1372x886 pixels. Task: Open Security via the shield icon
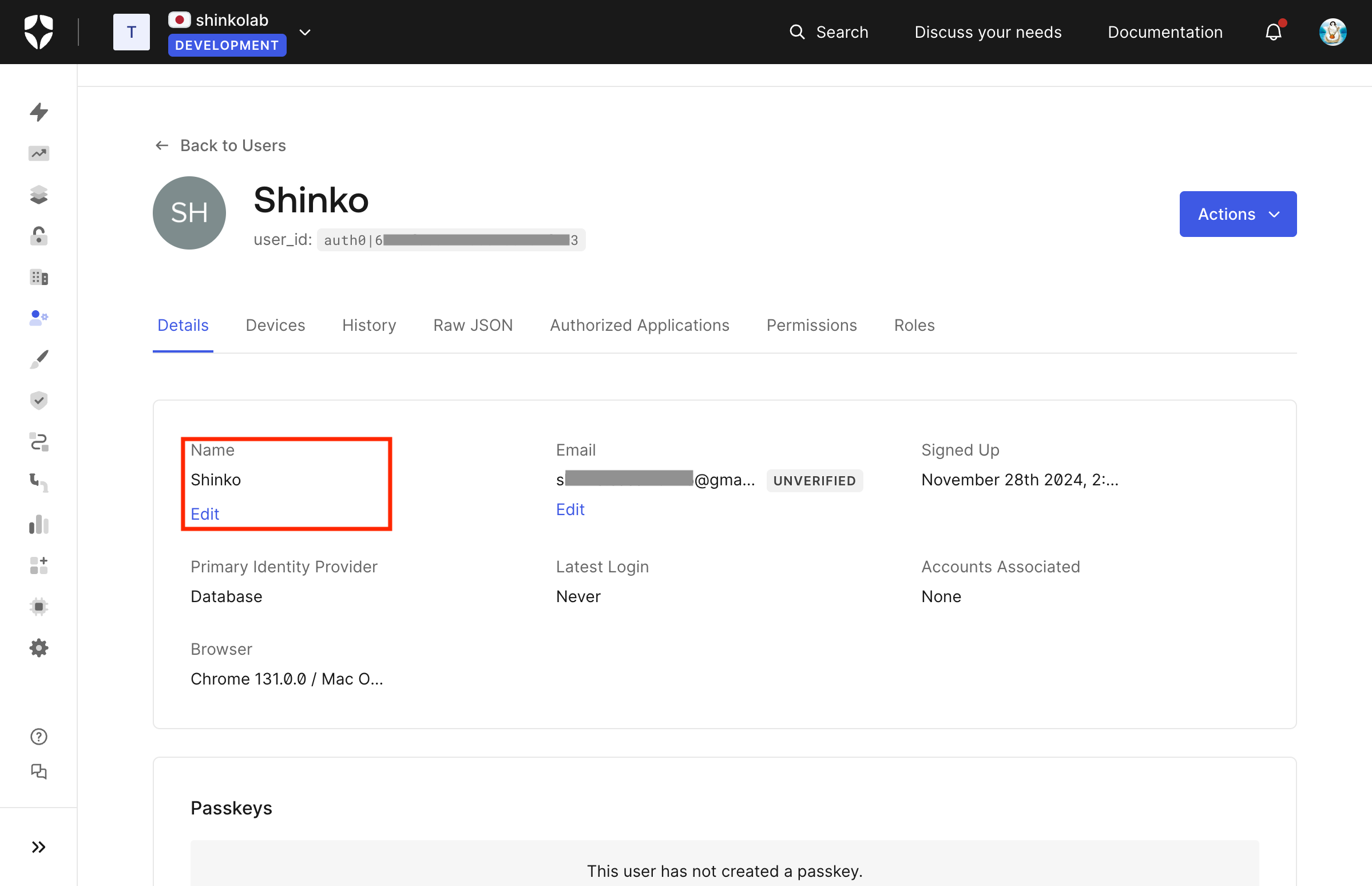[x=38, y=401]
